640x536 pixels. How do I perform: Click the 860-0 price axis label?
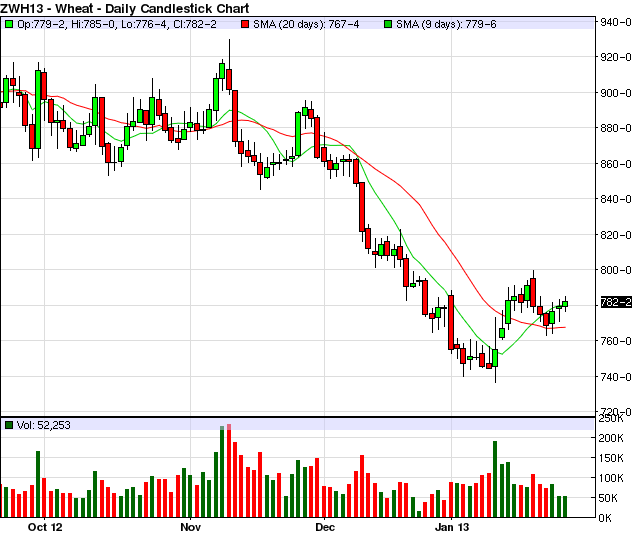[x=616, y=164]
